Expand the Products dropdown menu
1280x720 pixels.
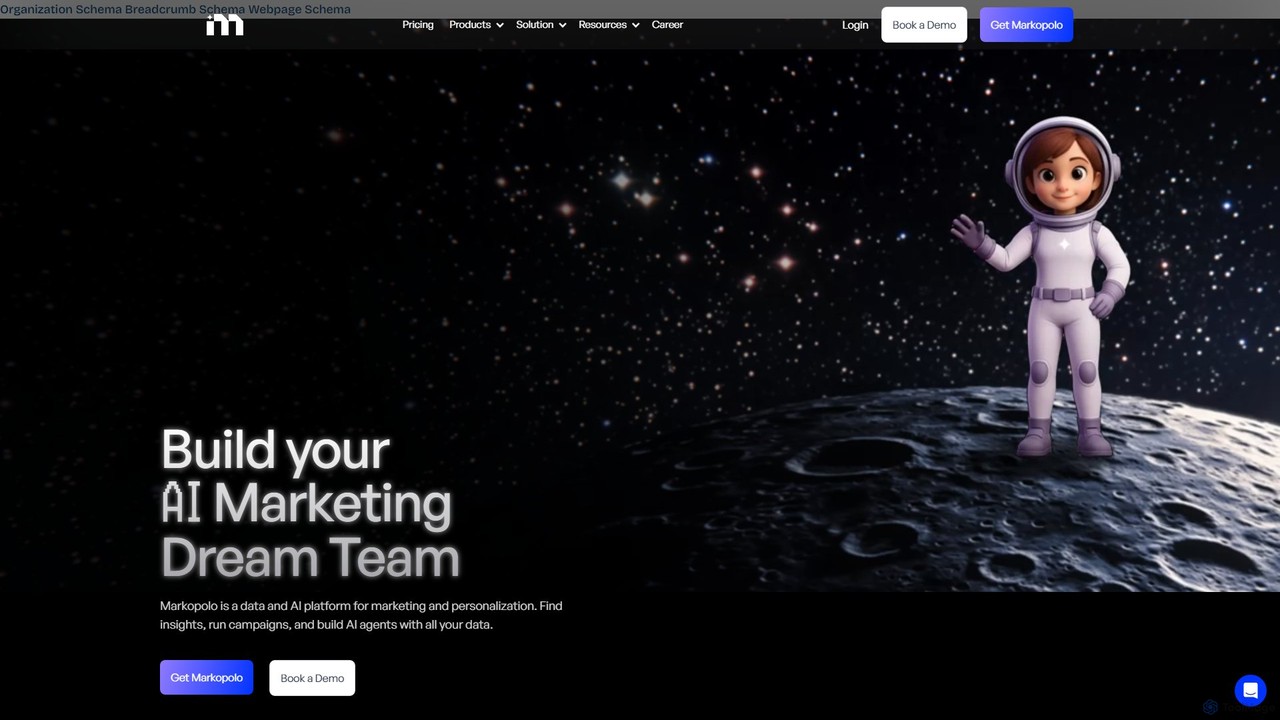pyautogui.click(x=476, y=25)
